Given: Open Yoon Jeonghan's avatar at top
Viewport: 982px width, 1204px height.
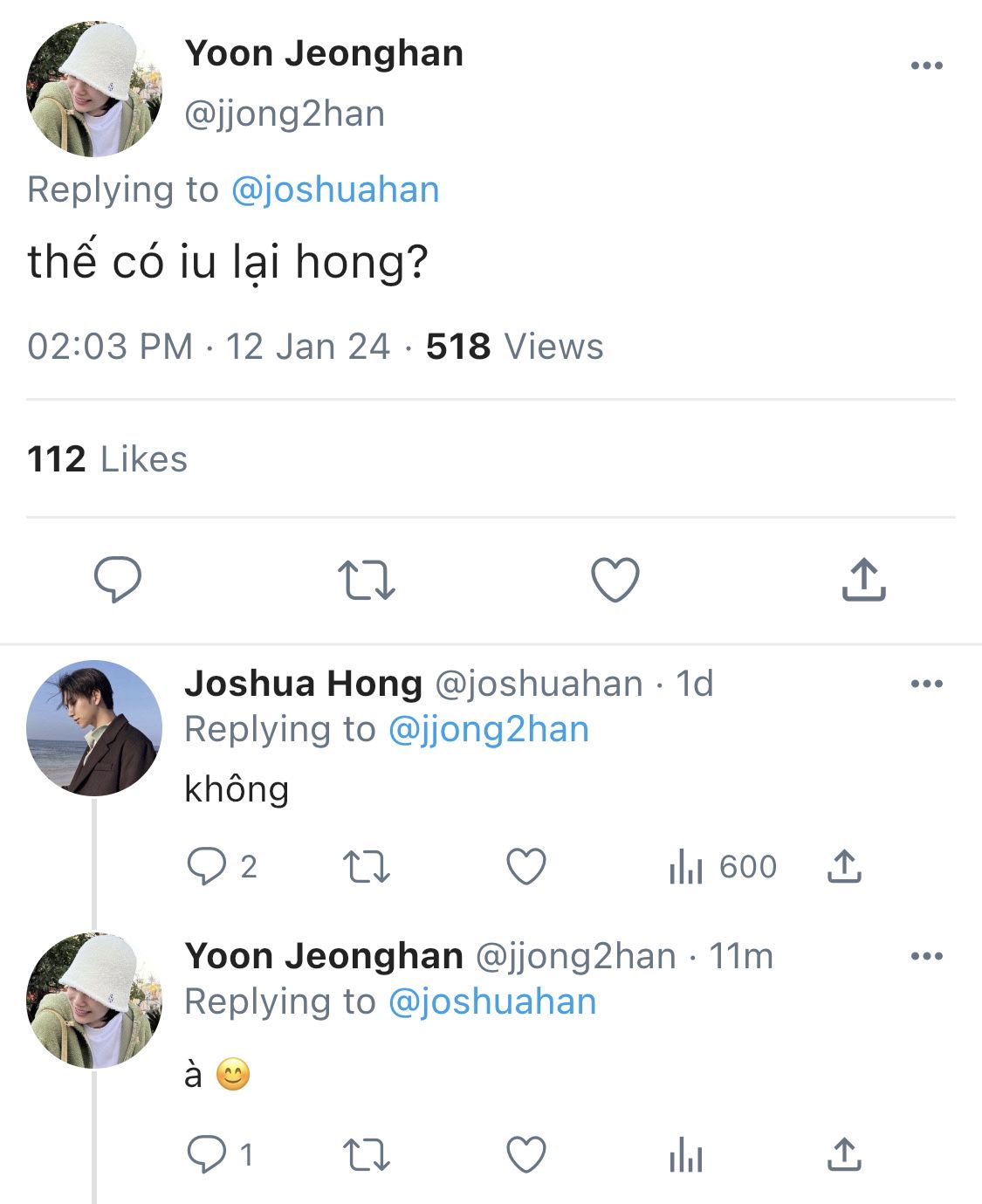Looking at the screenshot, I should 94,89.
